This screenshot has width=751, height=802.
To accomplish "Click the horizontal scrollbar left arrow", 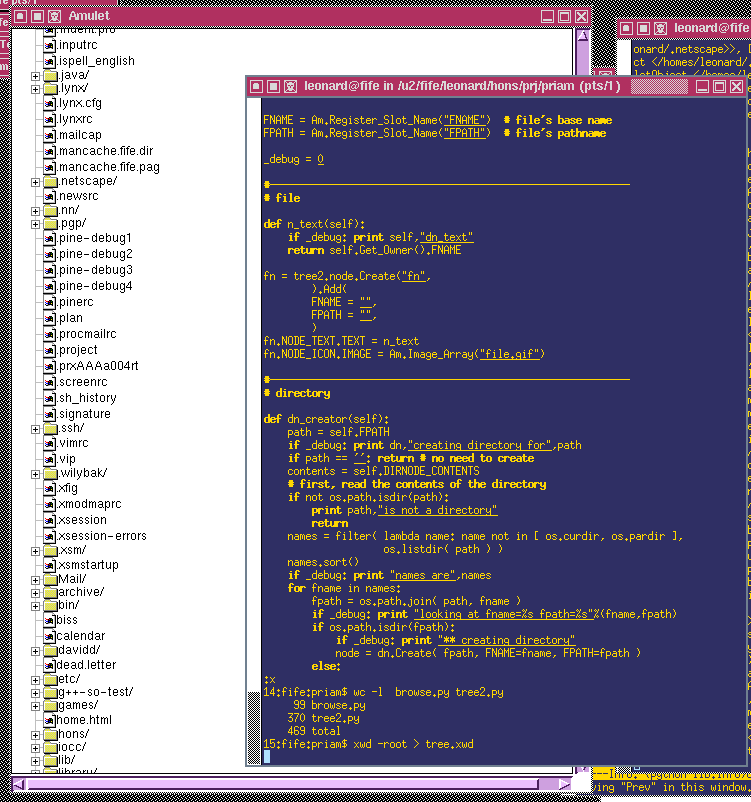I will [x=18, y=782].
